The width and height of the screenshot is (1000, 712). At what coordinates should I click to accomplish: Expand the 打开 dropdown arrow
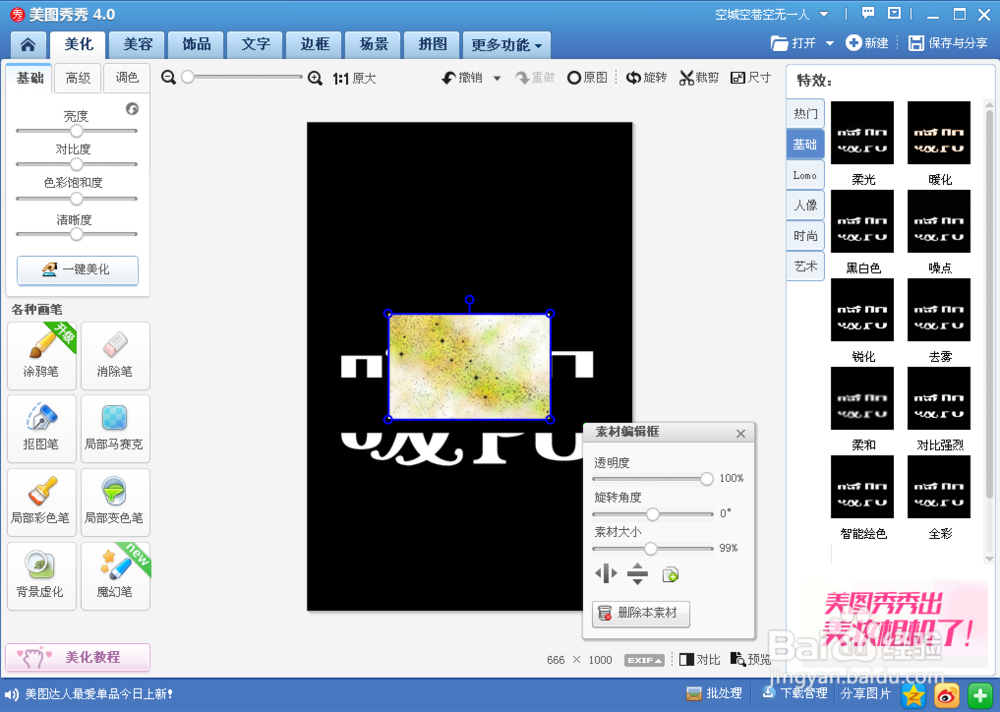(x=830, y=43)
